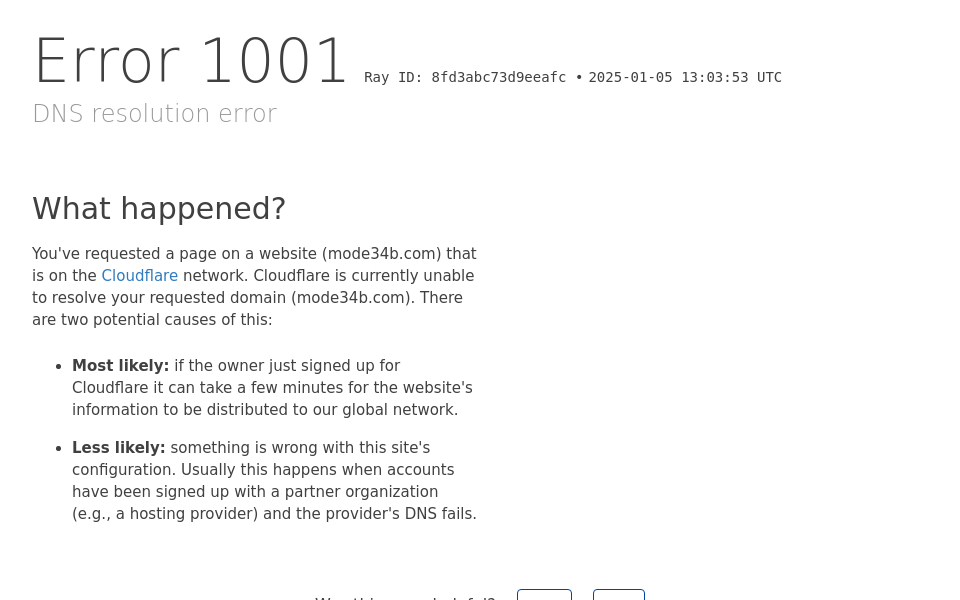Screen dimensions: 960x600
Task: Click the second mode34b.com domain mention
Action: (350, 298)
